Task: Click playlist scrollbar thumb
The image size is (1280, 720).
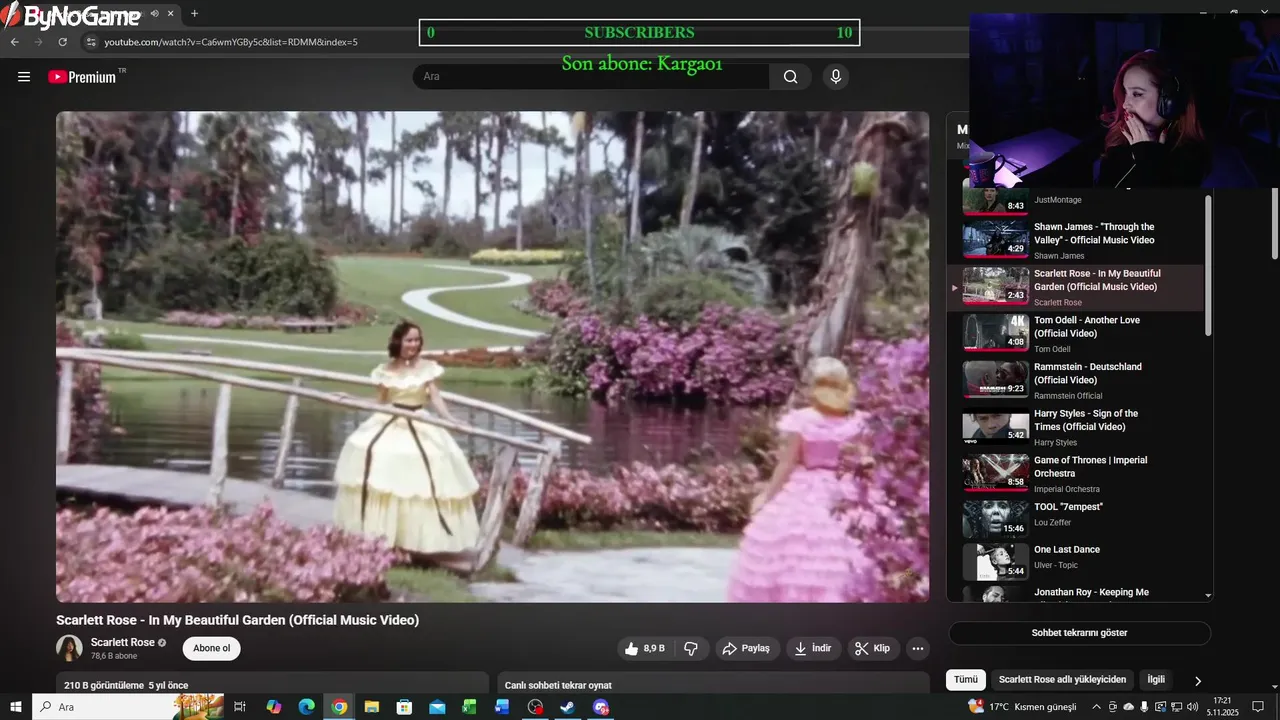Action: [1209, 265]
